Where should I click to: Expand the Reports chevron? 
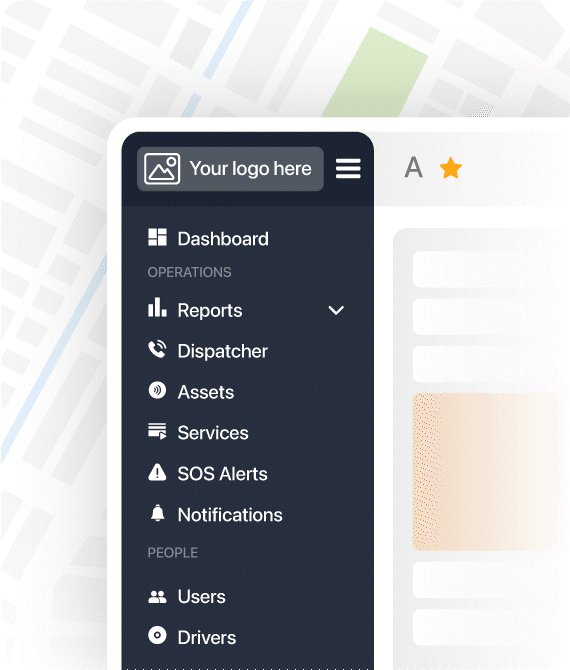coord(336,310)
